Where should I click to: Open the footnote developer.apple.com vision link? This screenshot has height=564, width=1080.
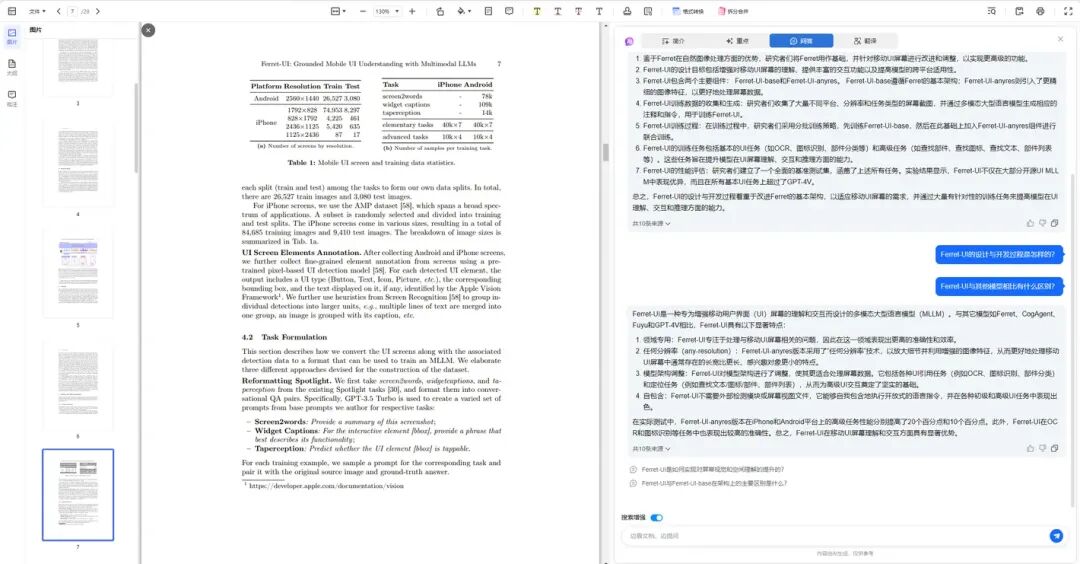pyautogui.click(x=326, y=486)
